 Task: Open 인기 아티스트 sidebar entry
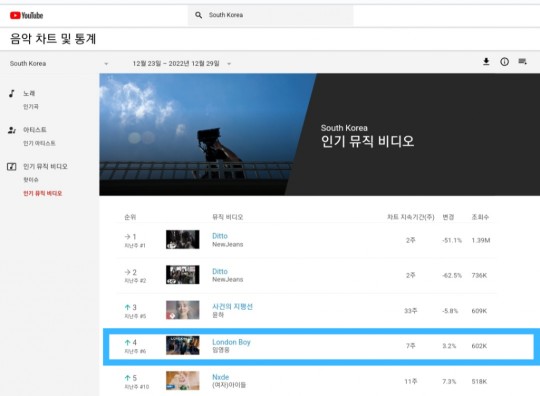[x=39, y=143]
